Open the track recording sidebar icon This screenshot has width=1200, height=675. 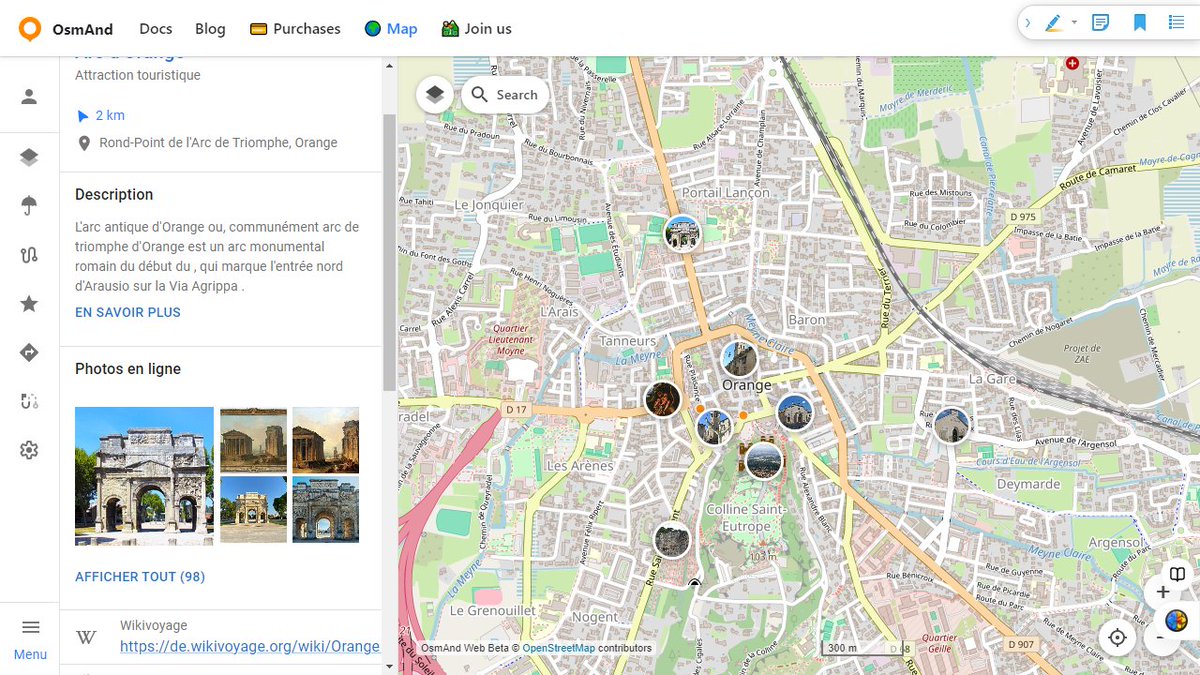tap(29, 400)
